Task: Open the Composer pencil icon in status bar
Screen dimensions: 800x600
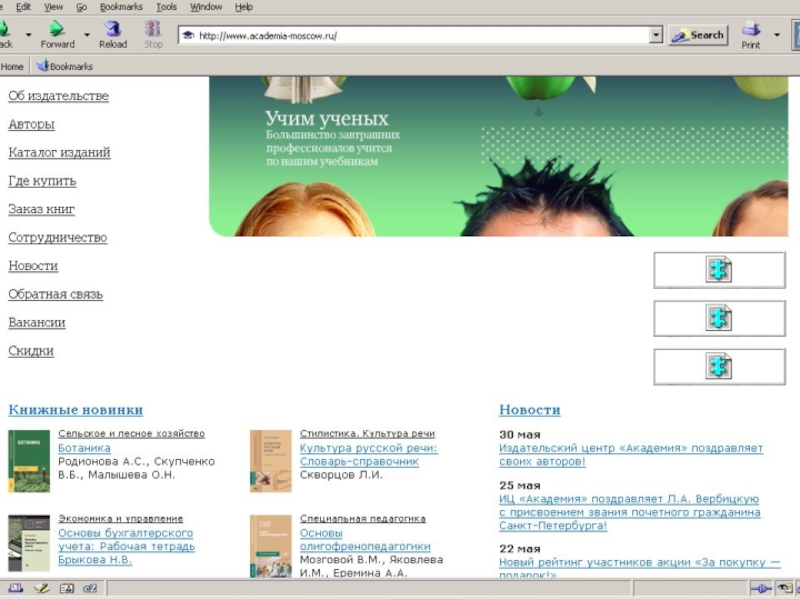Action: point(41,588)
